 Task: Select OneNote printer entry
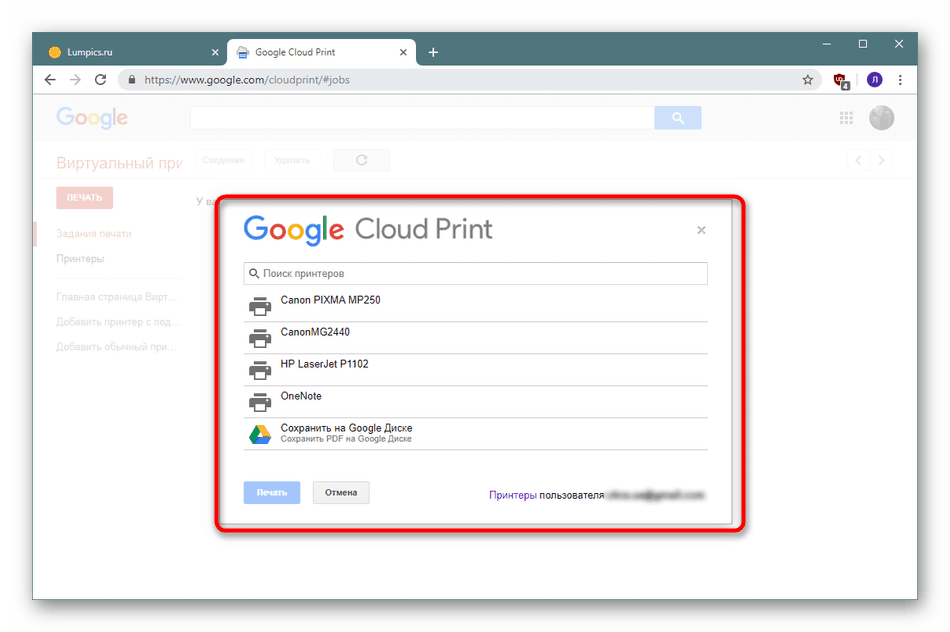[476, 402]
